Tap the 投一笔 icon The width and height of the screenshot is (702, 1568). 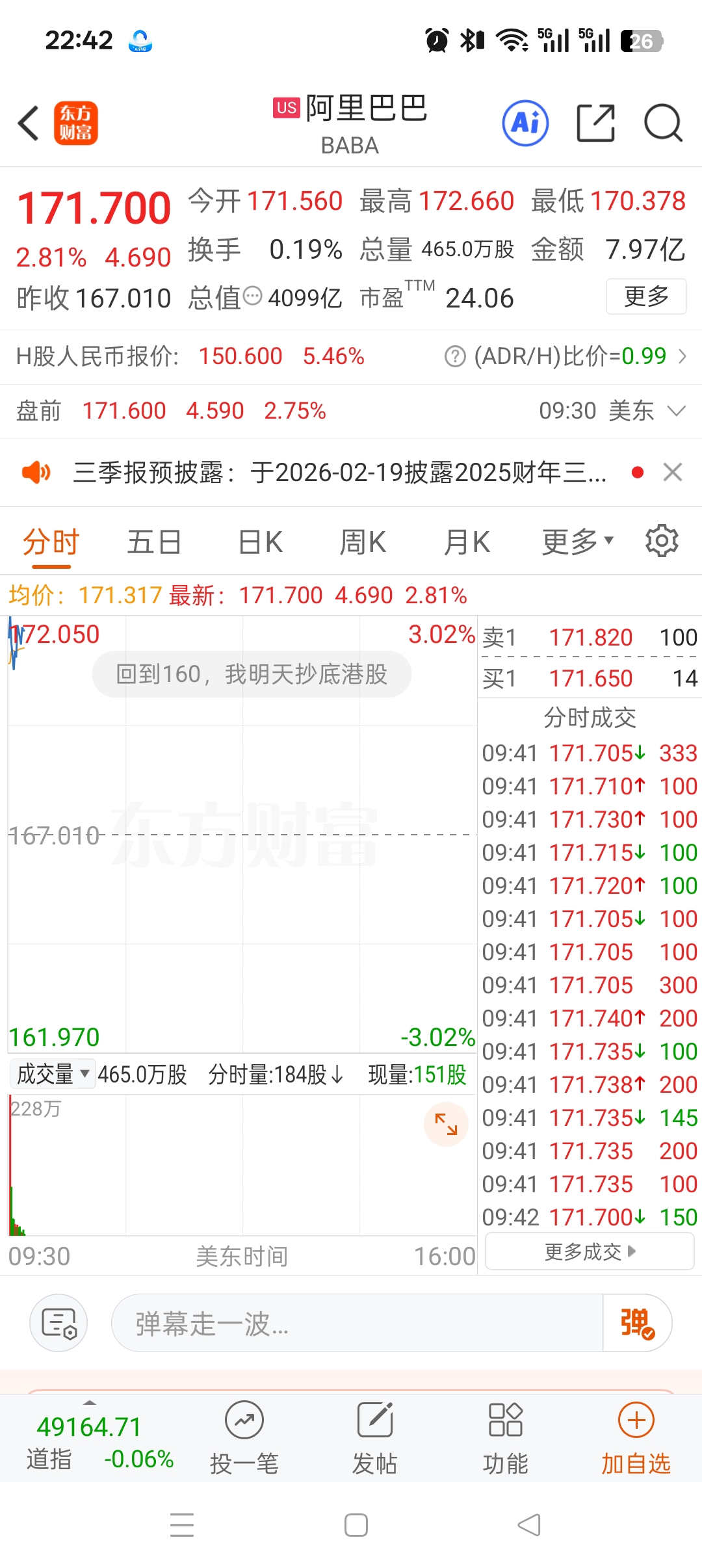244,1420
